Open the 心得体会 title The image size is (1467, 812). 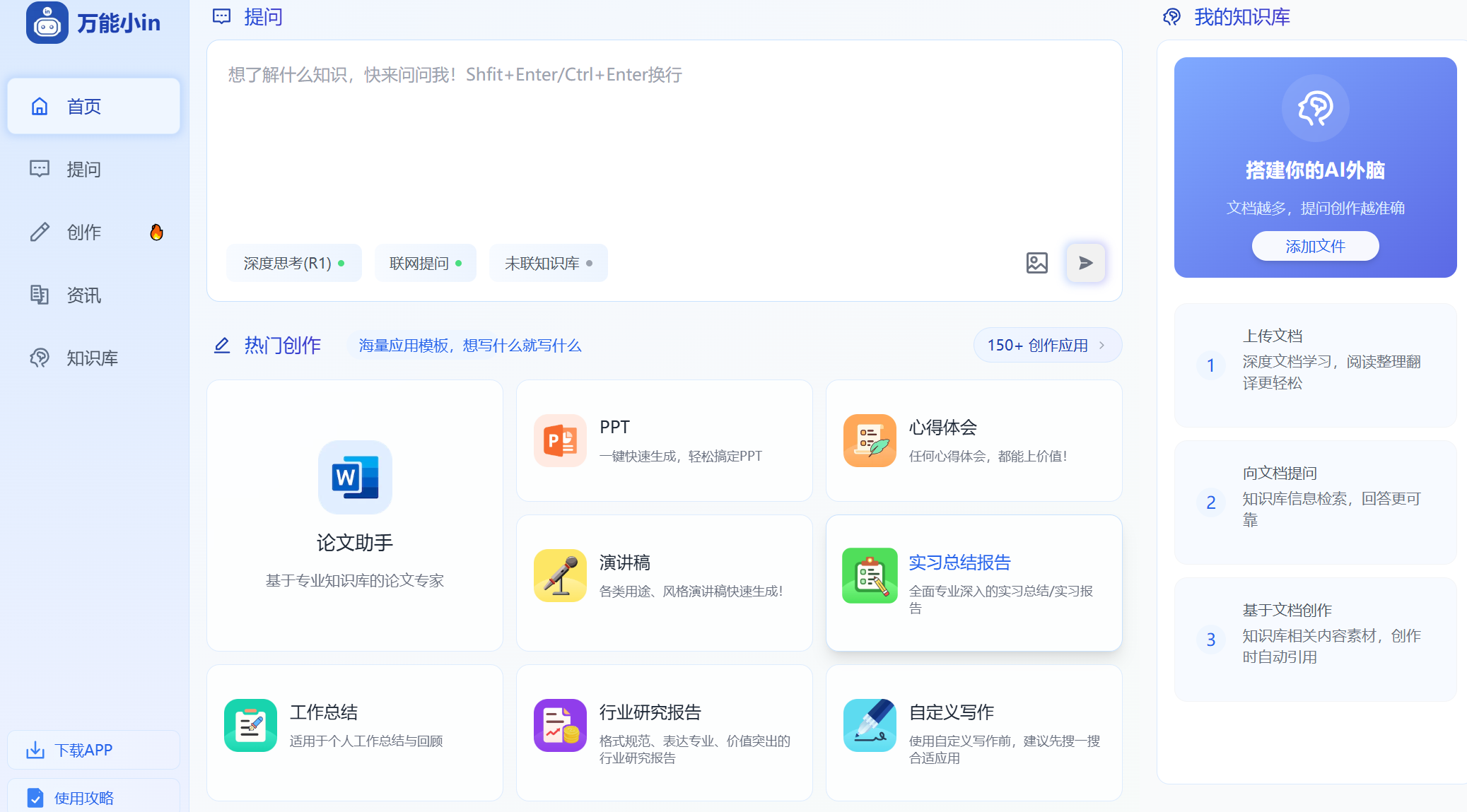943,427
